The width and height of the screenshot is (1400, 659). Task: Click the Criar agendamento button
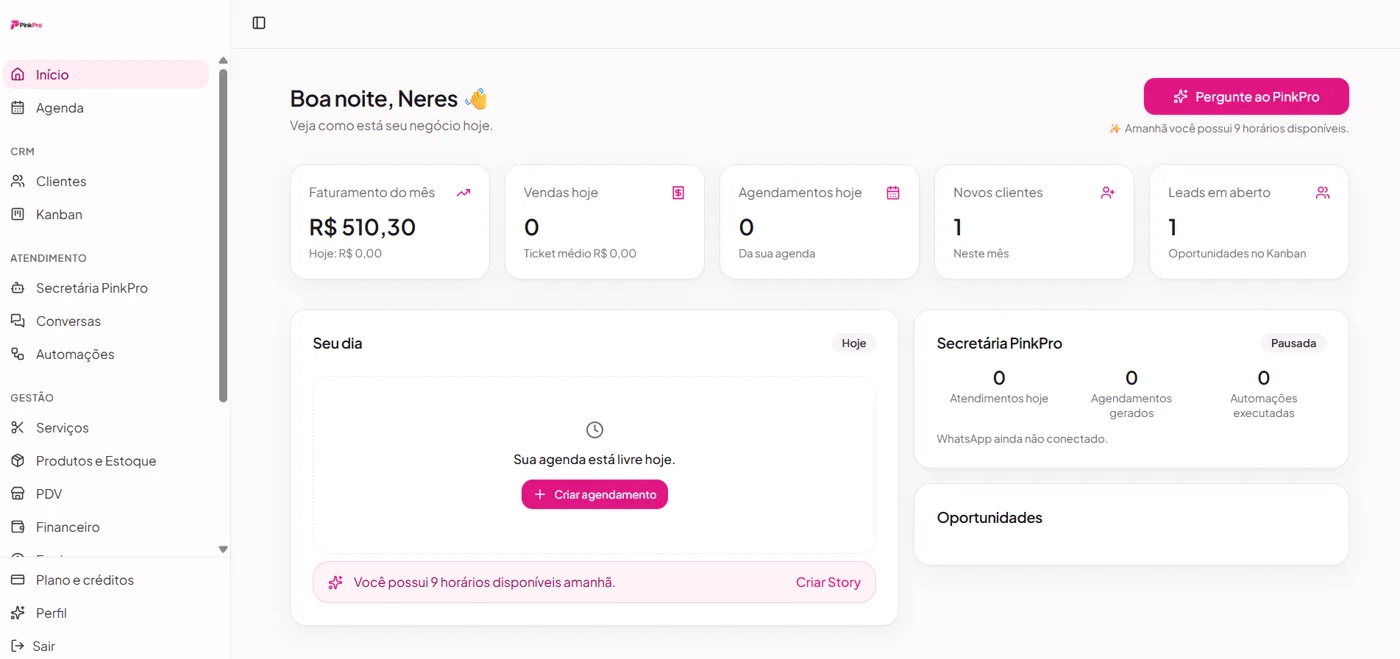594,494
